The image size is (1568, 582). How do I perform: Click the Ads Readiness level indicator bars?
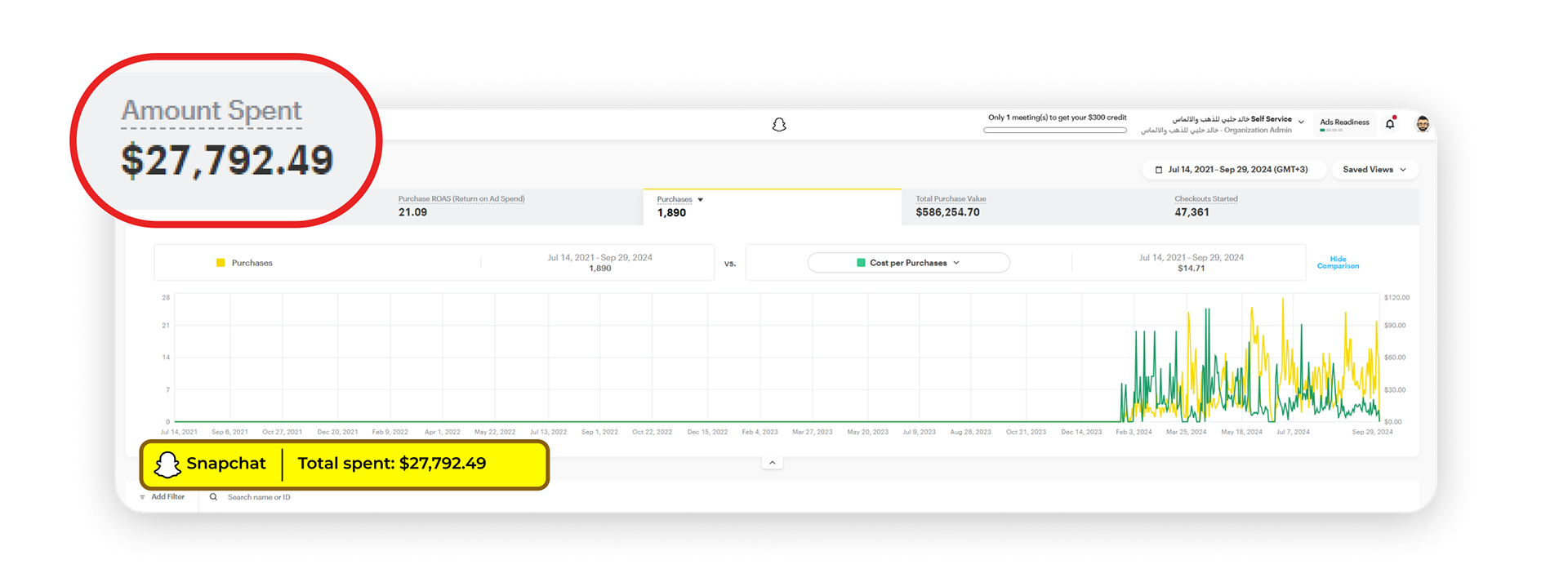tap(1331, 131)
